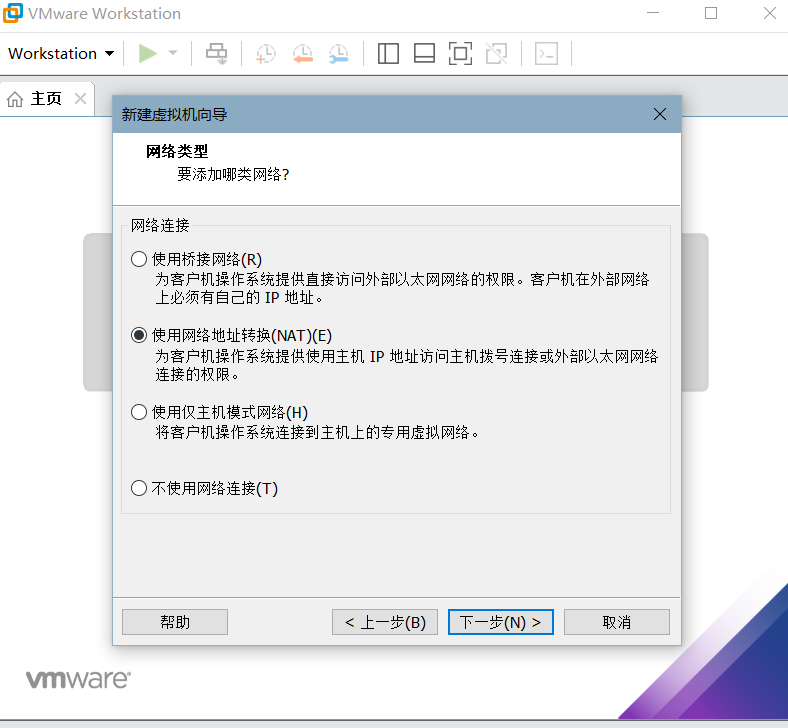Image resolution: width=788 pixels, height=728 pixels.
Task: Click the 网络类型 heading text
Action: pyautogui.click(x=177, y=151)
